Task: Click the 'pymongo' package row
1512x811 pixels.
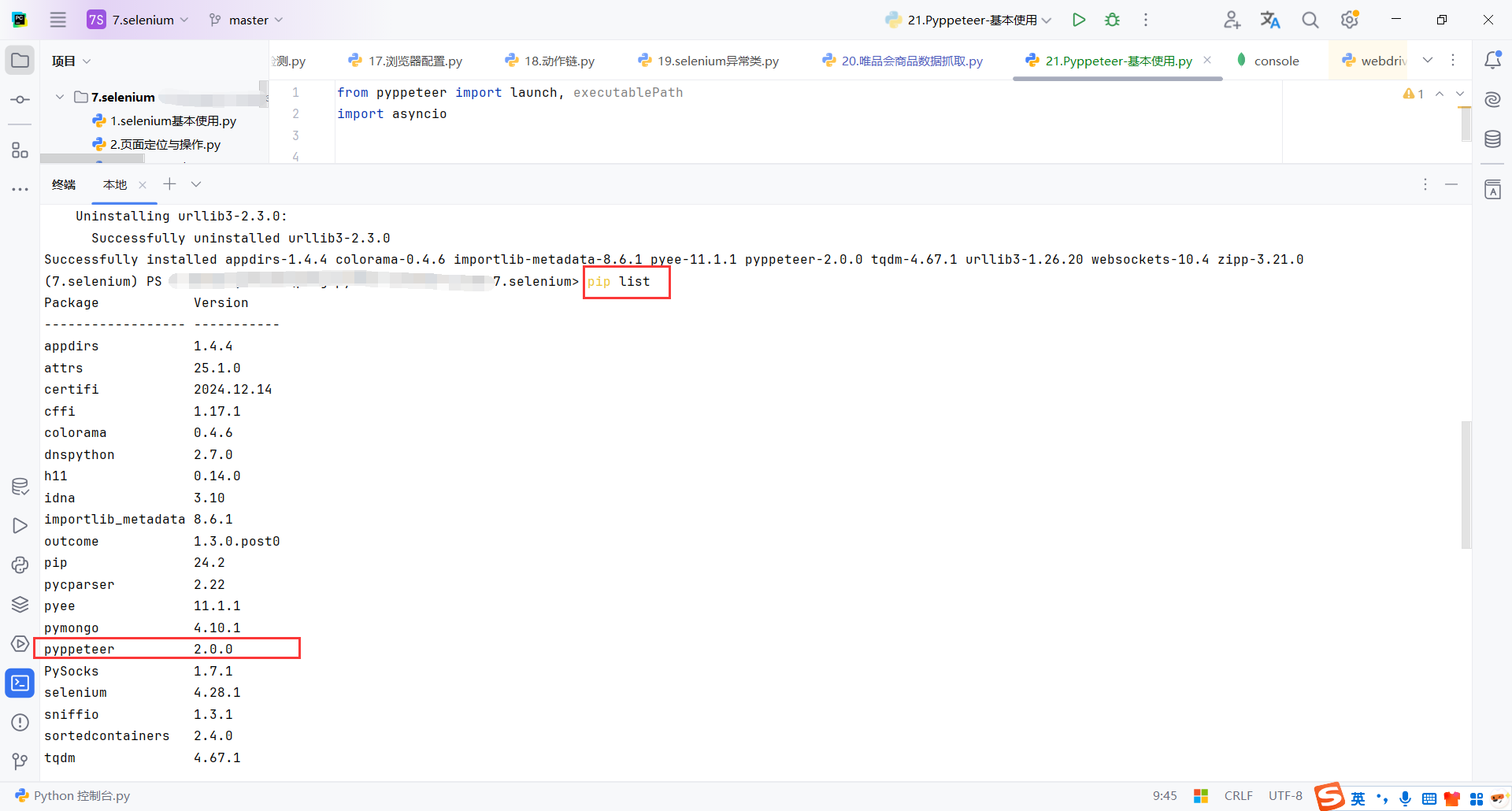Action: click(x=143, y=628)
